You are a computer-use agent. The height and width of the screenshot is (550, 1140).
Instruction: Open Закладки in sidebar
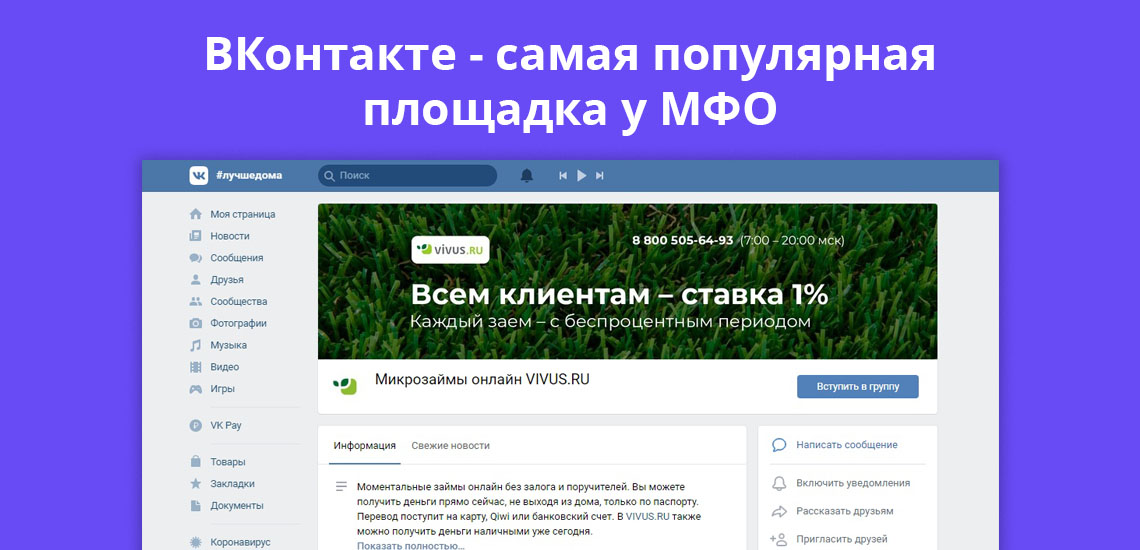point(233,483)
